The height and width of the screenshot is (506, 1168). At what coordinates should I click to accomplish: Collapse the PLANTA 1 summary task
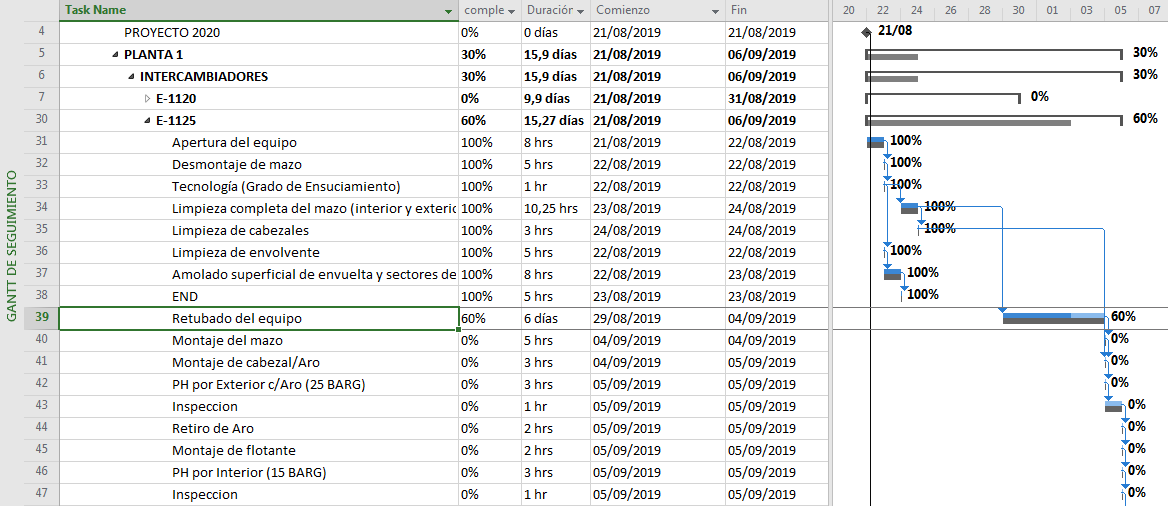pyautogui.click(x=115, y=55)
